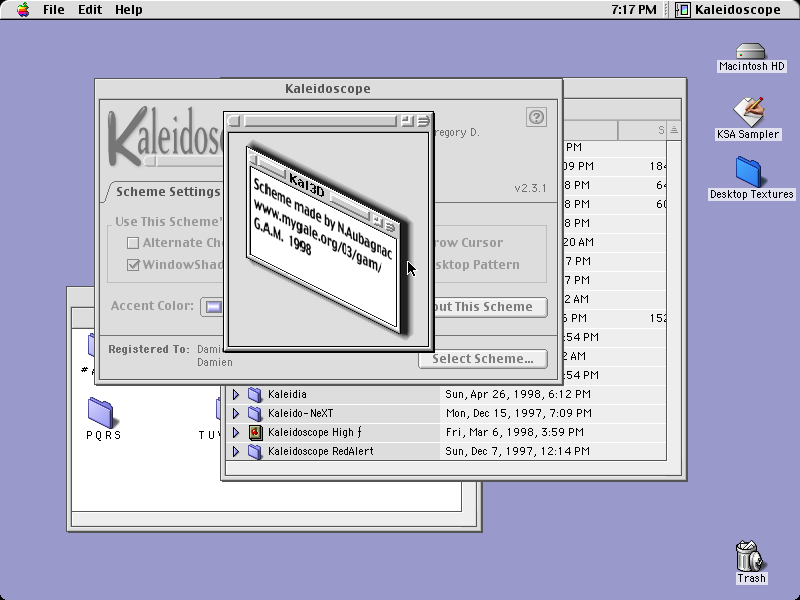
Task: Open the Macintosh HD drive icon
Action: coord(751,52)
